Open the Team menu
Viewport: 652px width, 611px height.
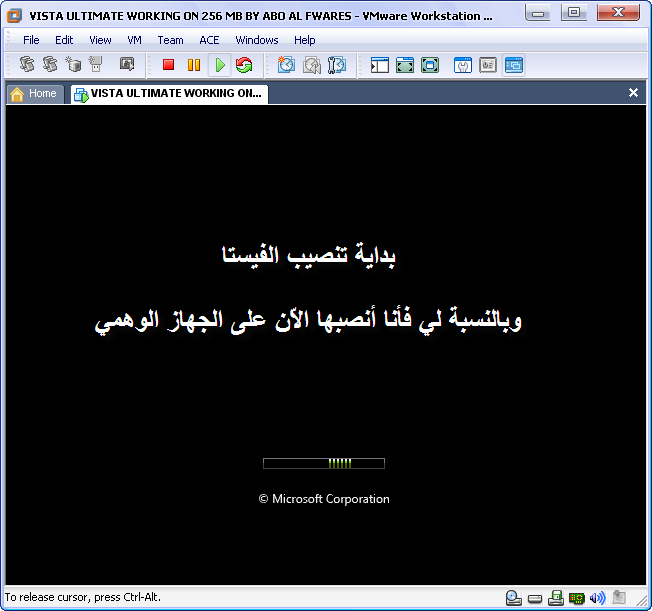170,40
